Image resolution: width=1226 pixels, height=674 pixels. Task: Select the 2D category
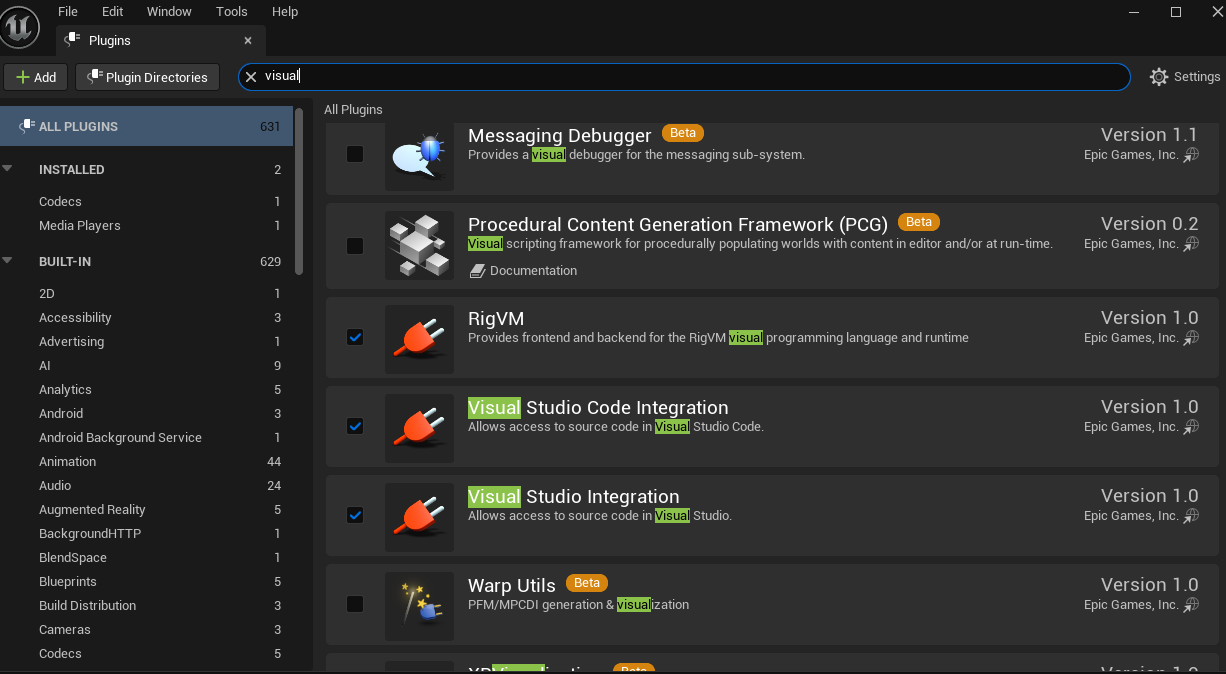click(147, 294)
